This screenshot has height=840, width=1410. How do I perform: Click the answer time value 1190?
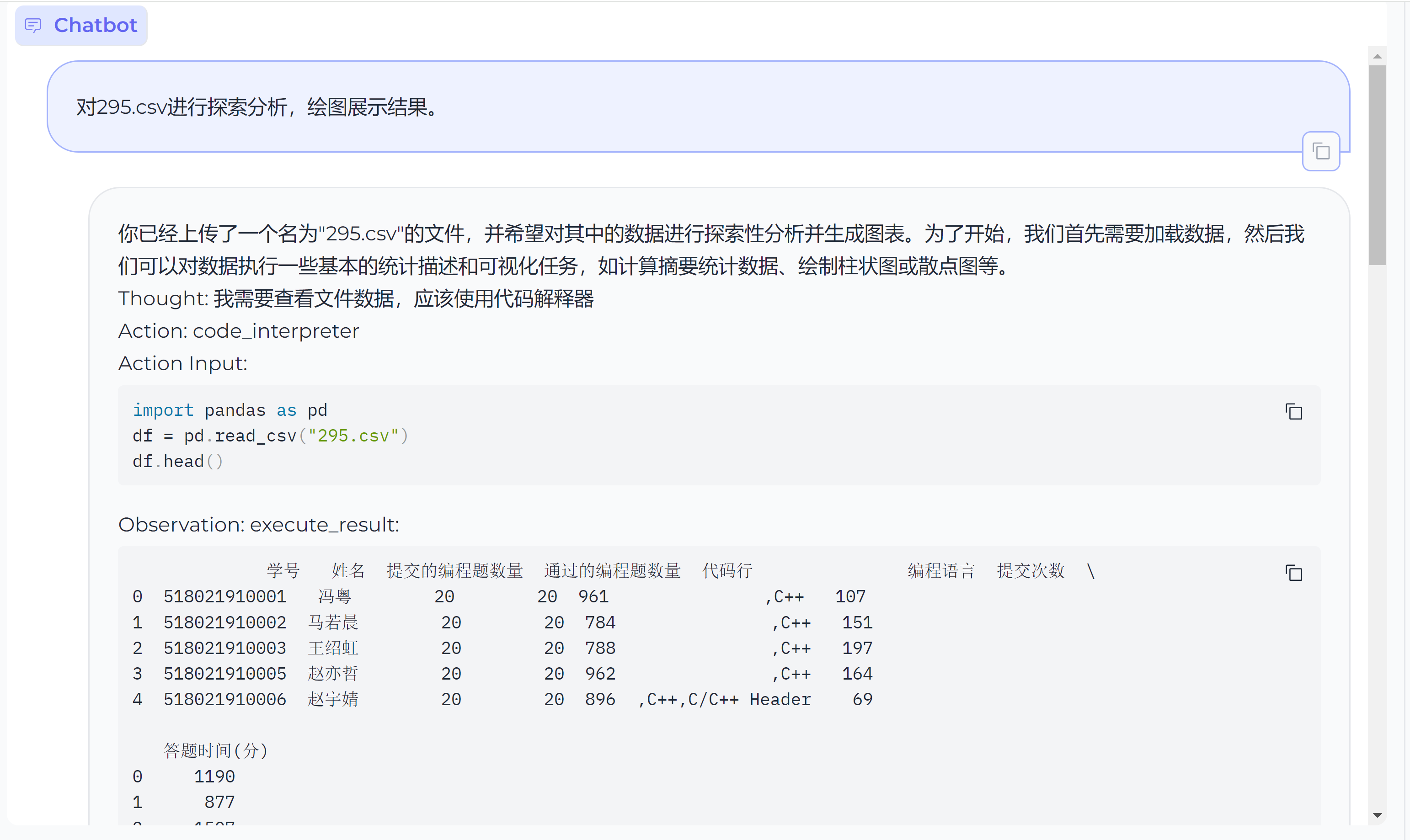click(x=214, y=776)
